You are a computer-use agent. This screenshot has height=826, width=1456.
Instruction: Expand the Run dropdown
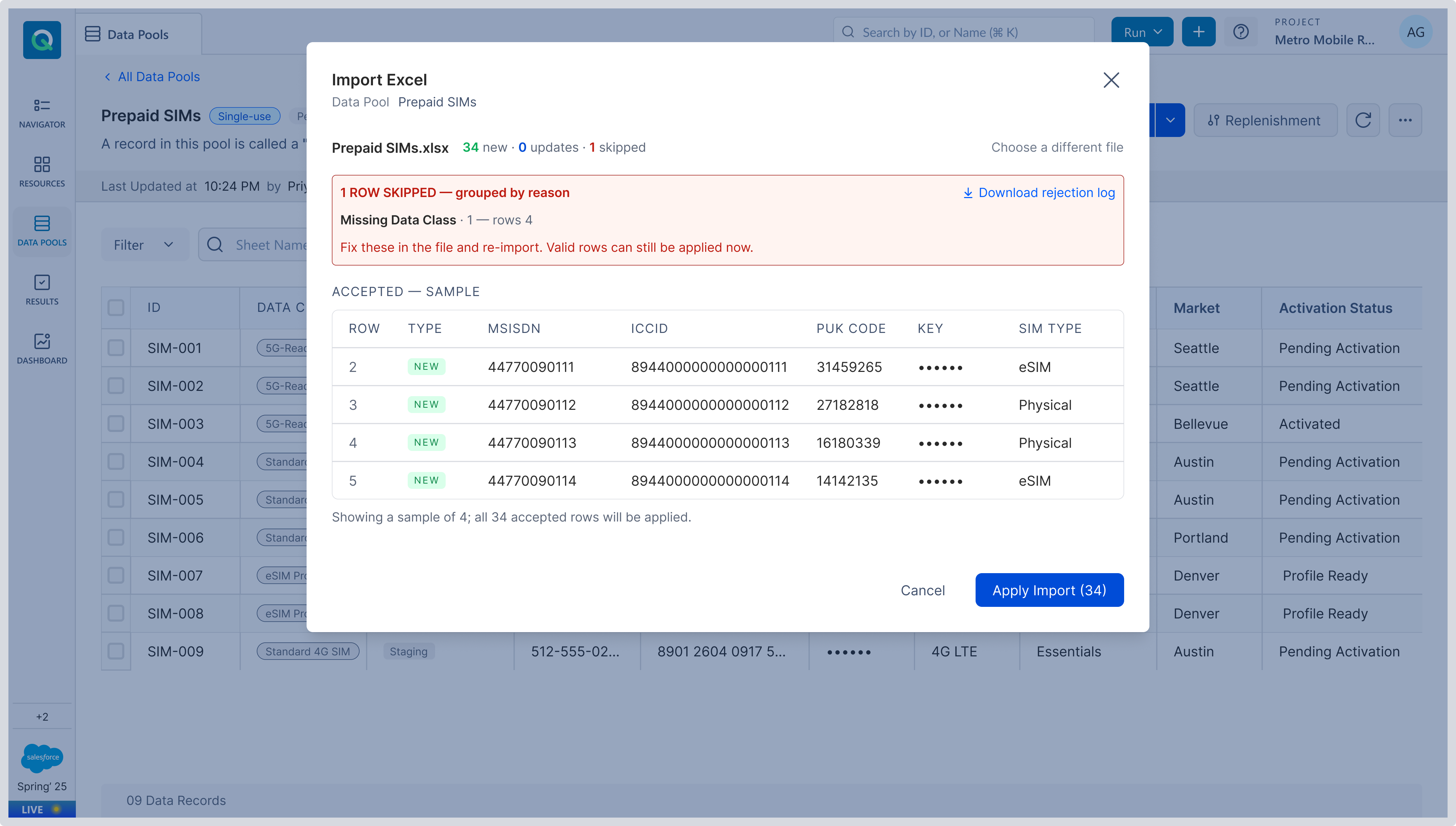tap(1142, 32)
